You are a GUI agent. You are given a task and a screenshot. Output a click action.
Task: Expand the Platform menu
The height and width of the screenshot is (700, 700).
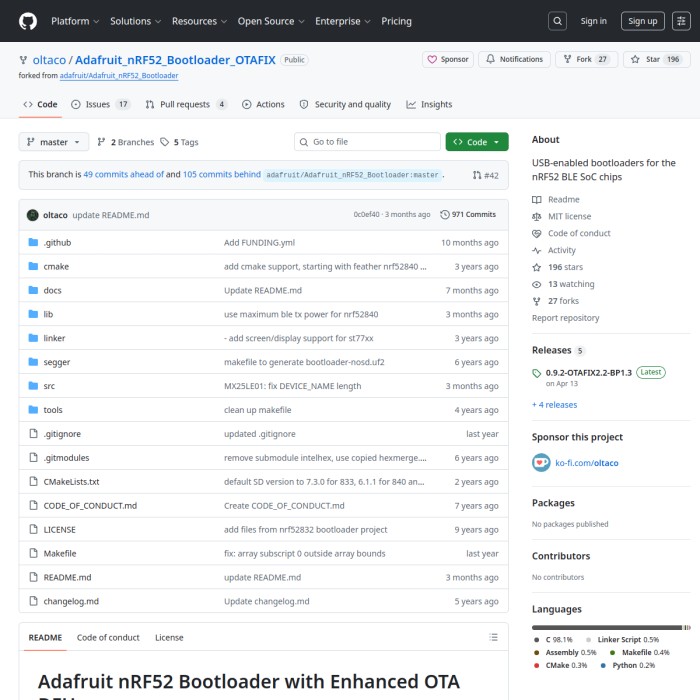pos(75,21)
